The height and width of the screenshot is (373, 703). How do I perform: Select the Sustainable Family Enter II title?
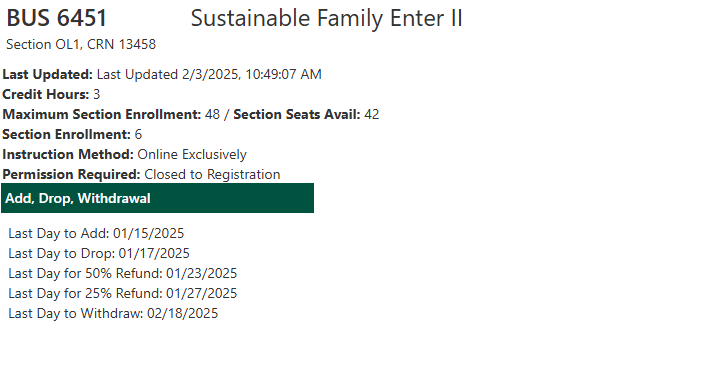point(326,18)
